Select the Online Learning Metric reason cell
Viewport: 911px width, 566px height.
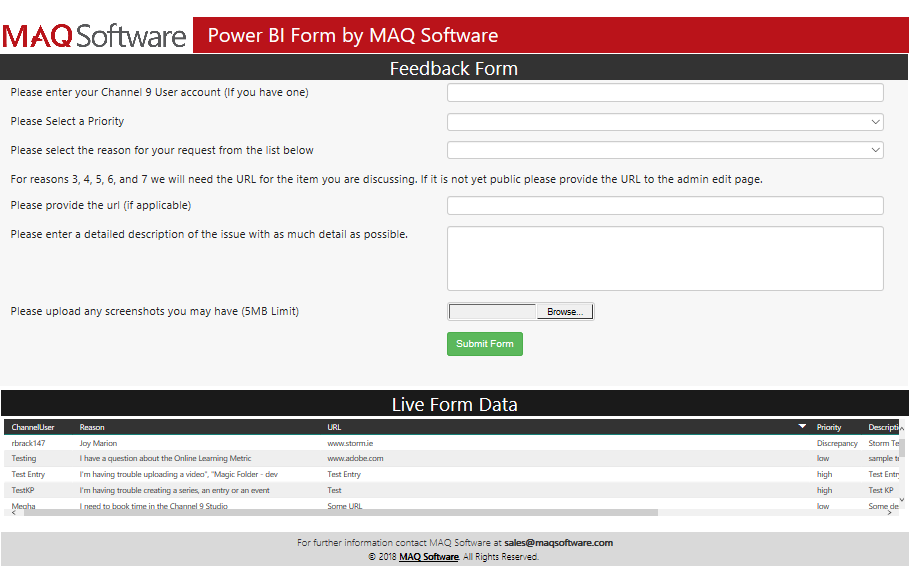coord(166,458)
